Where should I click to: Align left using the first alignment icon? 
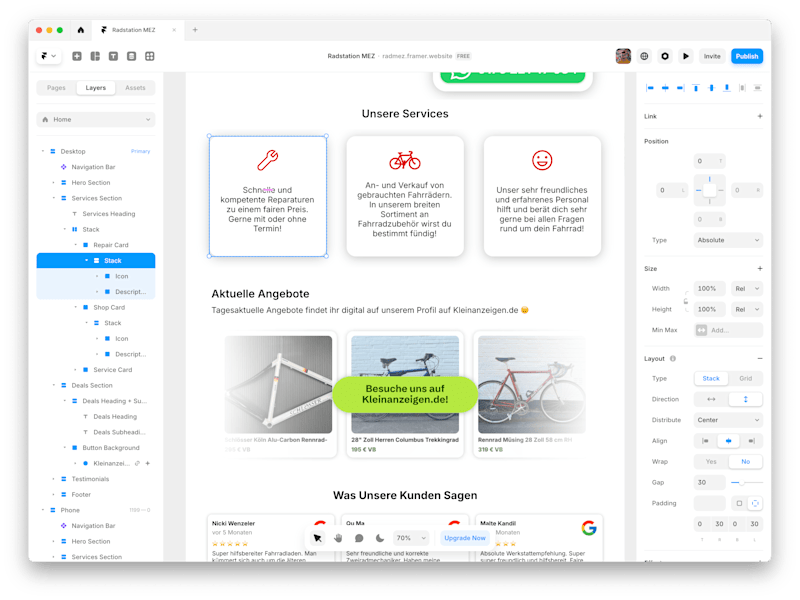coord(649,88)
